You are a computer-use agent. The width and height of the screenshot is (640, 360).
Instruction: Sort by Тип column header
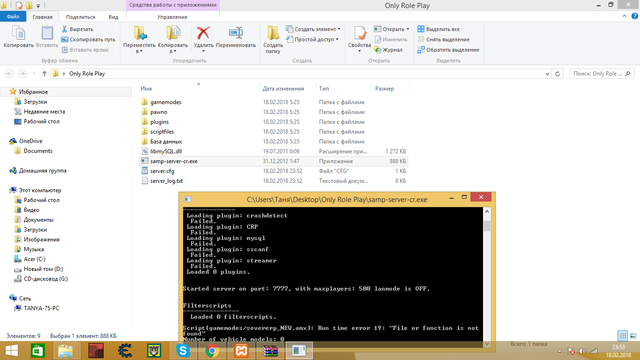pyautogui.click(x=324, y=89)
